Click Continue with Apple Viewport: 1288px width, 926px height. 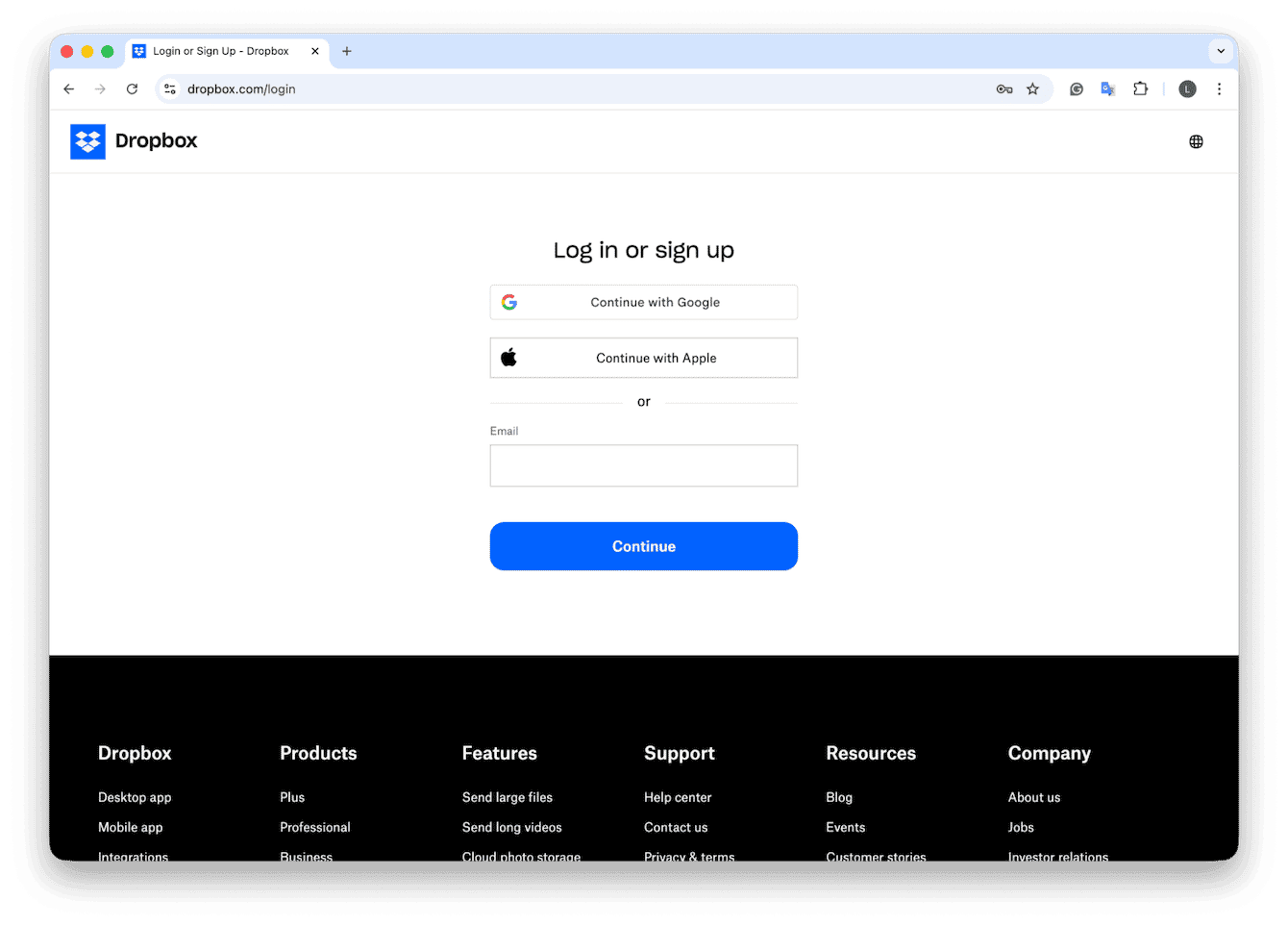pos(643,357)
